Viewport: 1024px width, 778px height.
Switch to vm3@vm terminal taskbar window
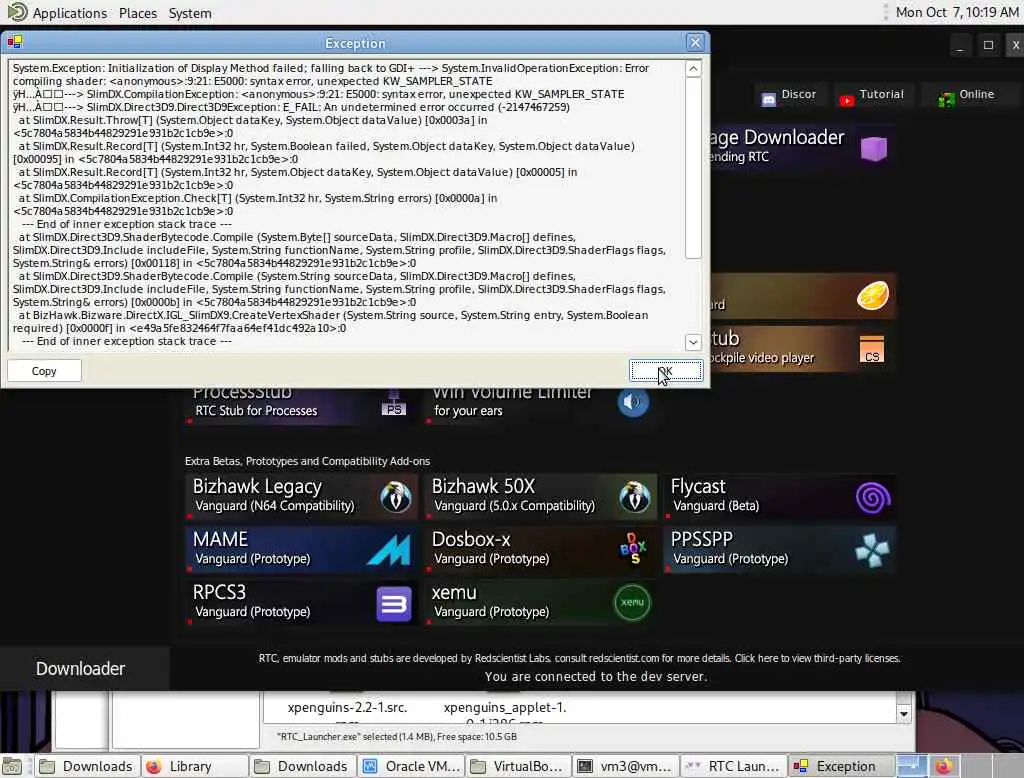click(x=626, y=766)
